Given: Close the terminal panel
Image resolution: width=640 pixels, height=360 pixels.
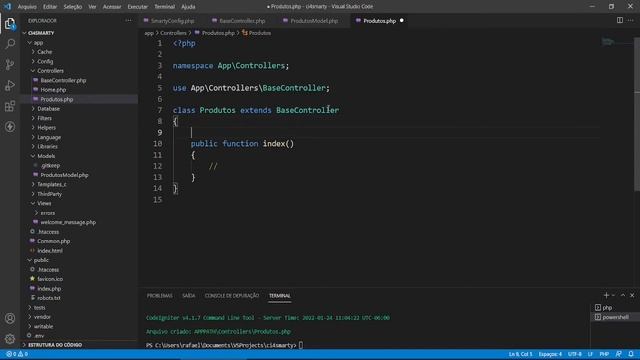Looking at the screenshot, I should pyautogui.click(x=632, y=295).
